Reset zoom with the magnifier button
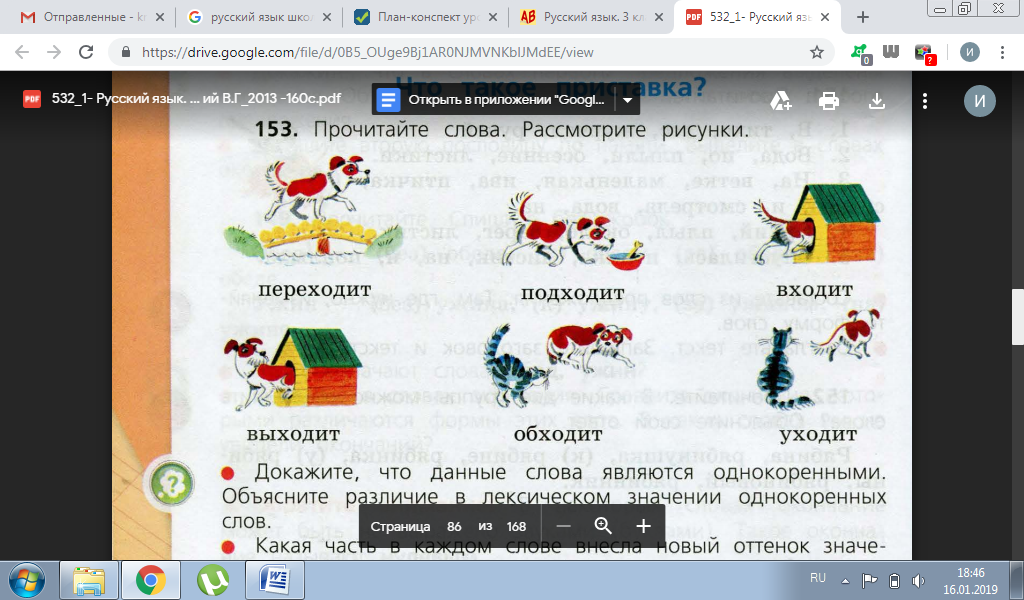This screenshot has height=600, width=1024. pos(603,526)
